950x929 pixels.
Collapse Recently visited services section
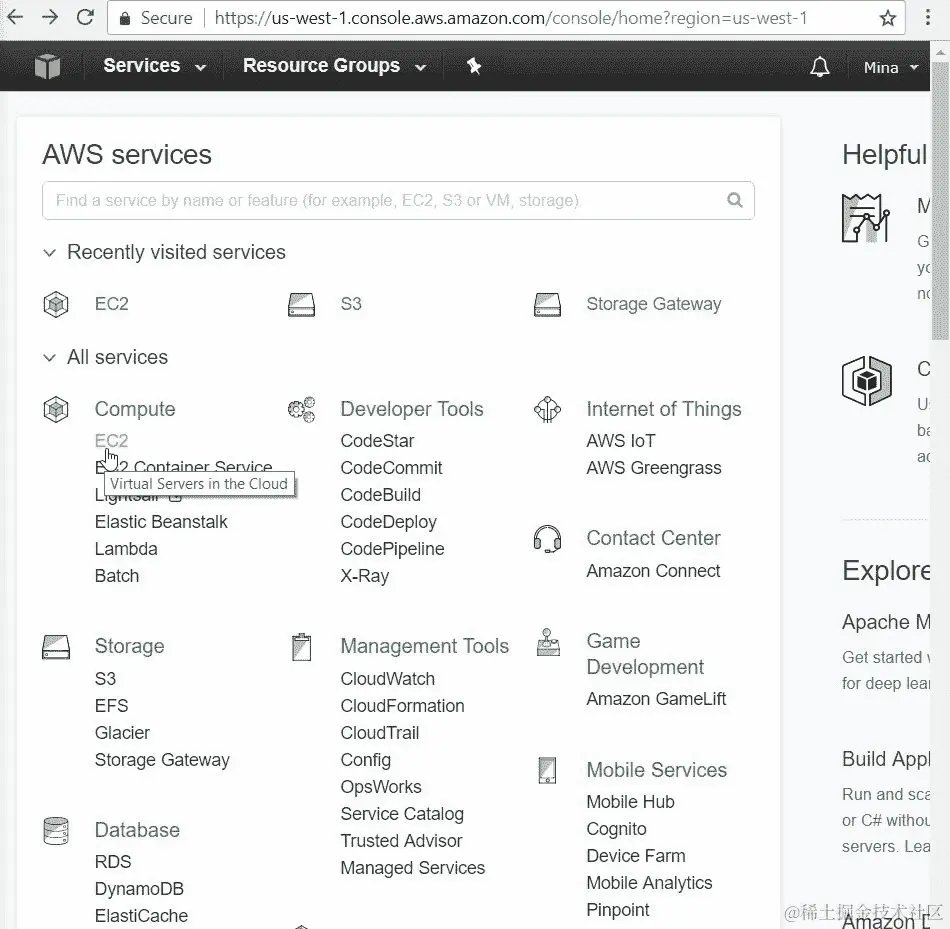[49, 253]
